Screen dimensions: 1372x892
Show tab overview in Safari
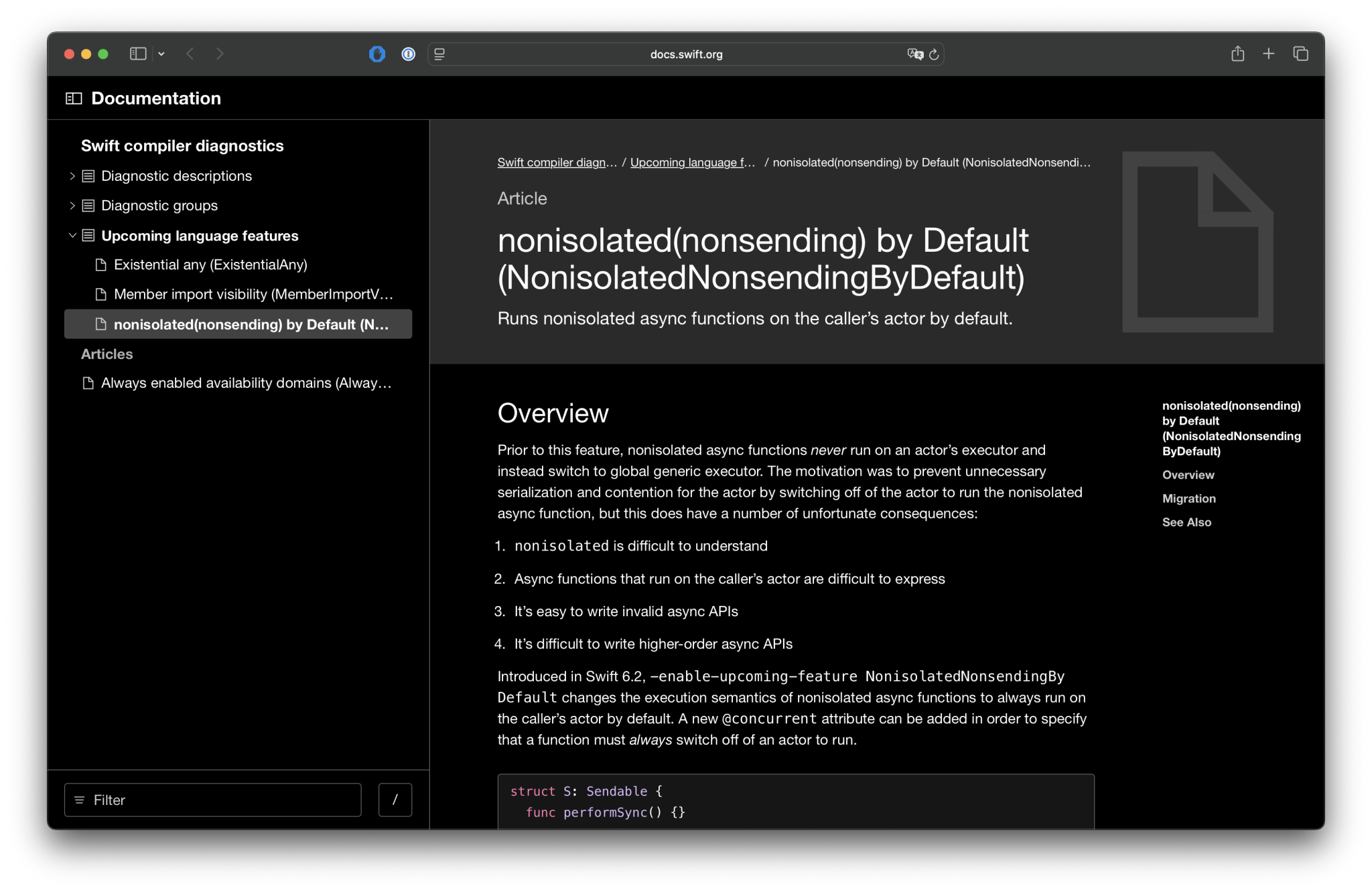(x=1300, y=54)
